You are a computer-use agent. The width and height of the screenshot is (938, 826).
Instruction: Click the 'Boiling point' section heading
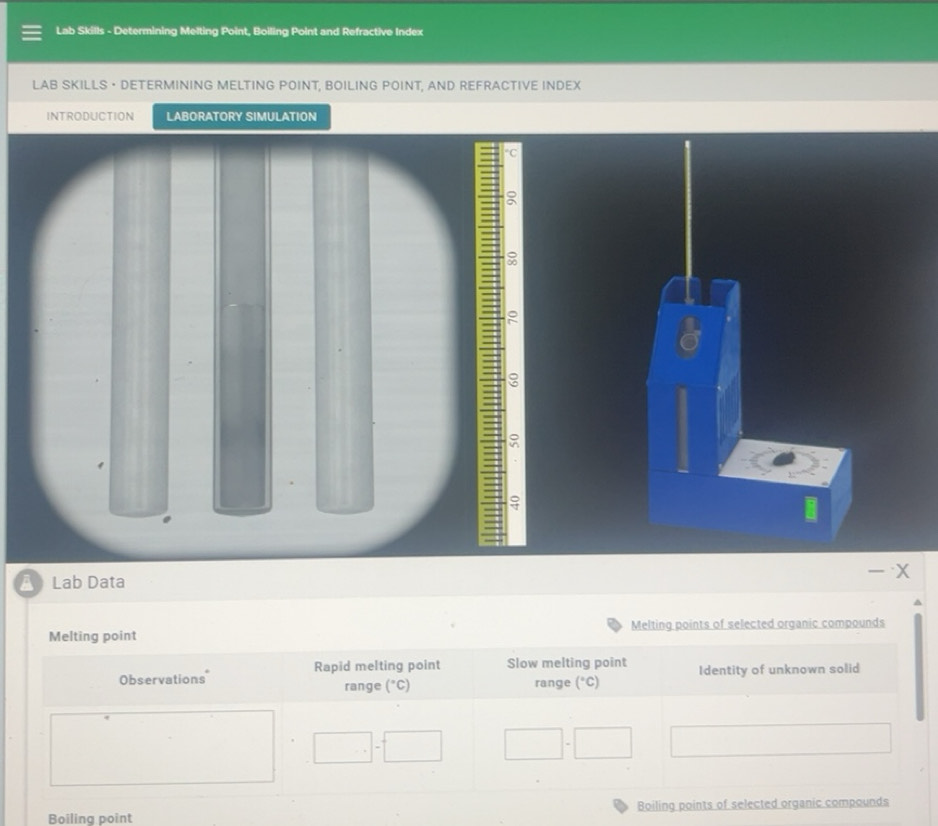pos(90,818)
